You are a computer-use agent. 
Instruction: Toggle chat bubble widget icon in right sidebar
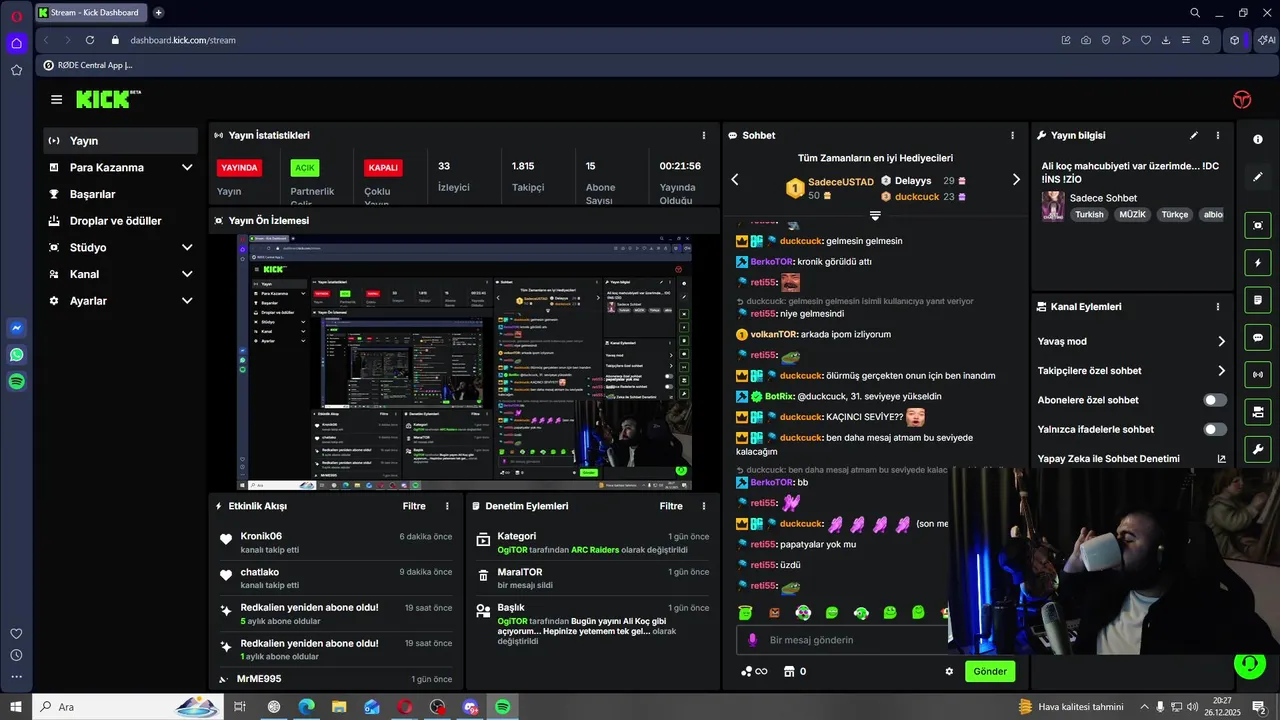1258,337
